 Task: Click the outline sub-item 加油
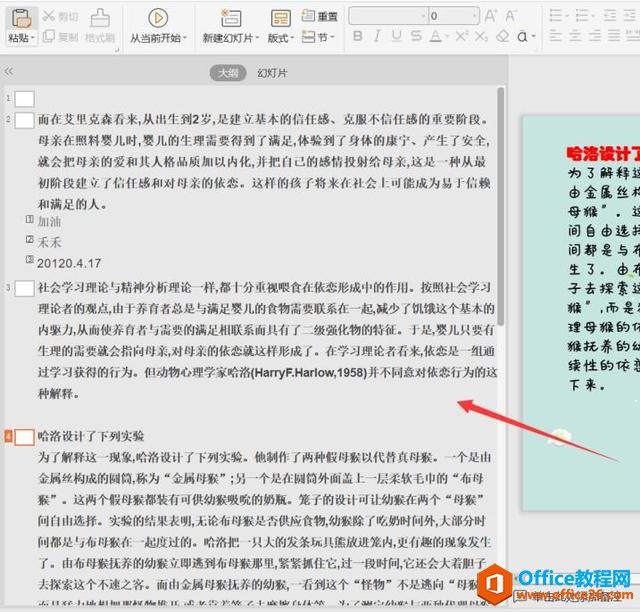[x=49, y=221]
